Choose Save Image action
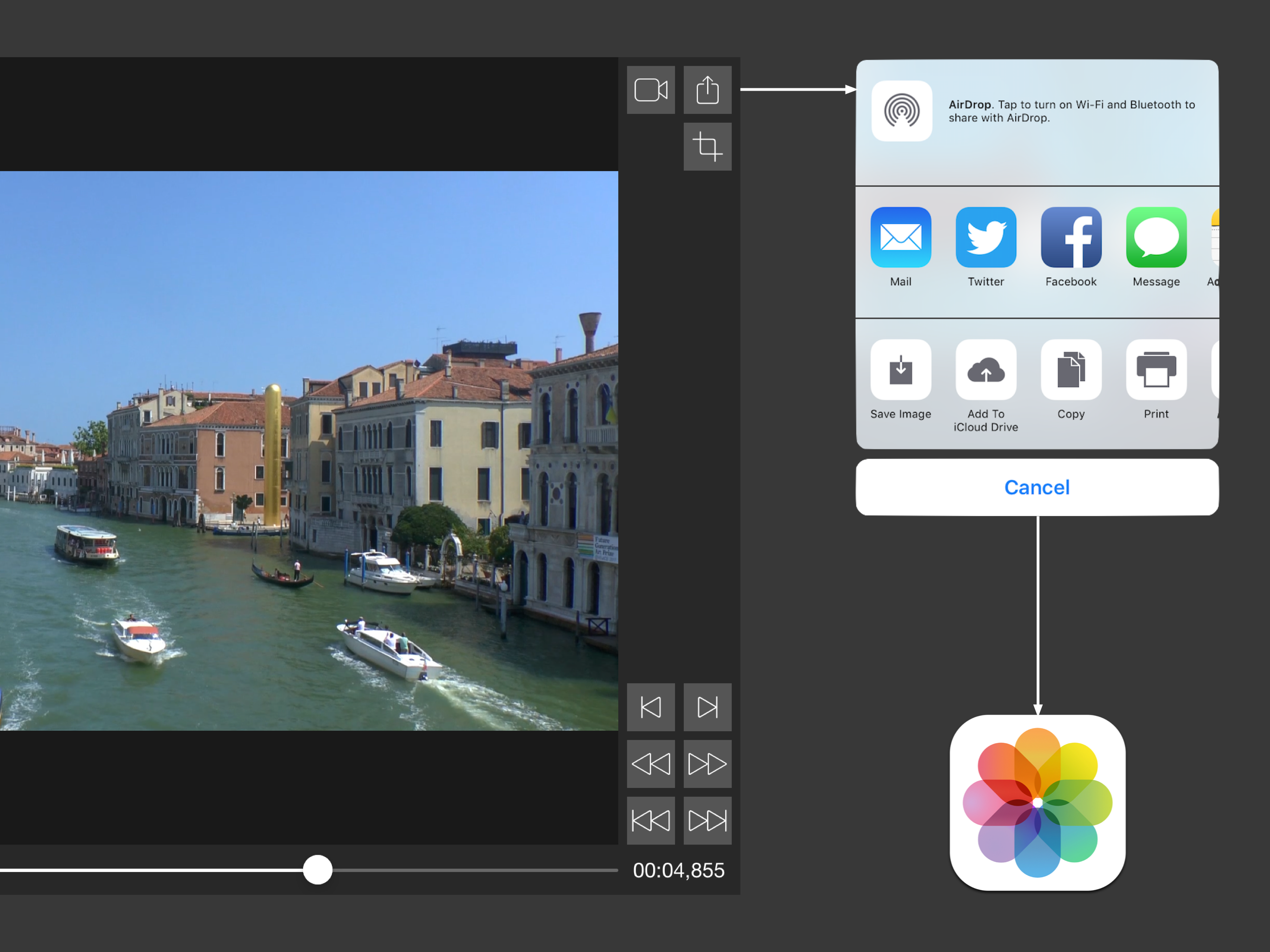The width and height of the screenshot is (1270, 952). click(900, 370)
